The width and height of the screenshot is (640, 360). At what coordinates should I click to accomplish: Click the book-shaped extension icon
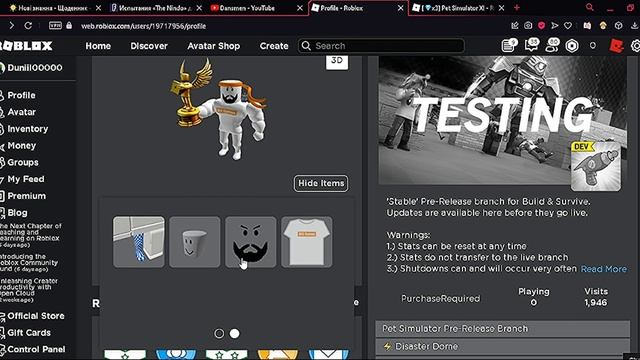(x=587, y=26)
